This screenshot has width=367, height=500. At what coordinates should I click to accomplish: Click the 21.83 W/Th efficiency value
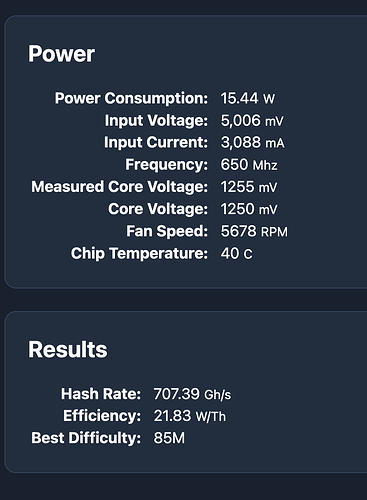click(x=189, y=416)
